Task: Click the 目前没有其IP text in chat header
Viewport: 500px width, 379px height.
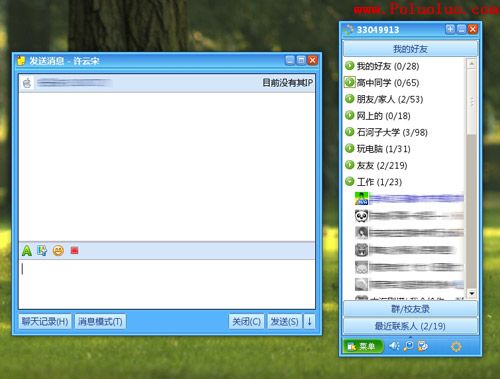Action: (287, 82)
